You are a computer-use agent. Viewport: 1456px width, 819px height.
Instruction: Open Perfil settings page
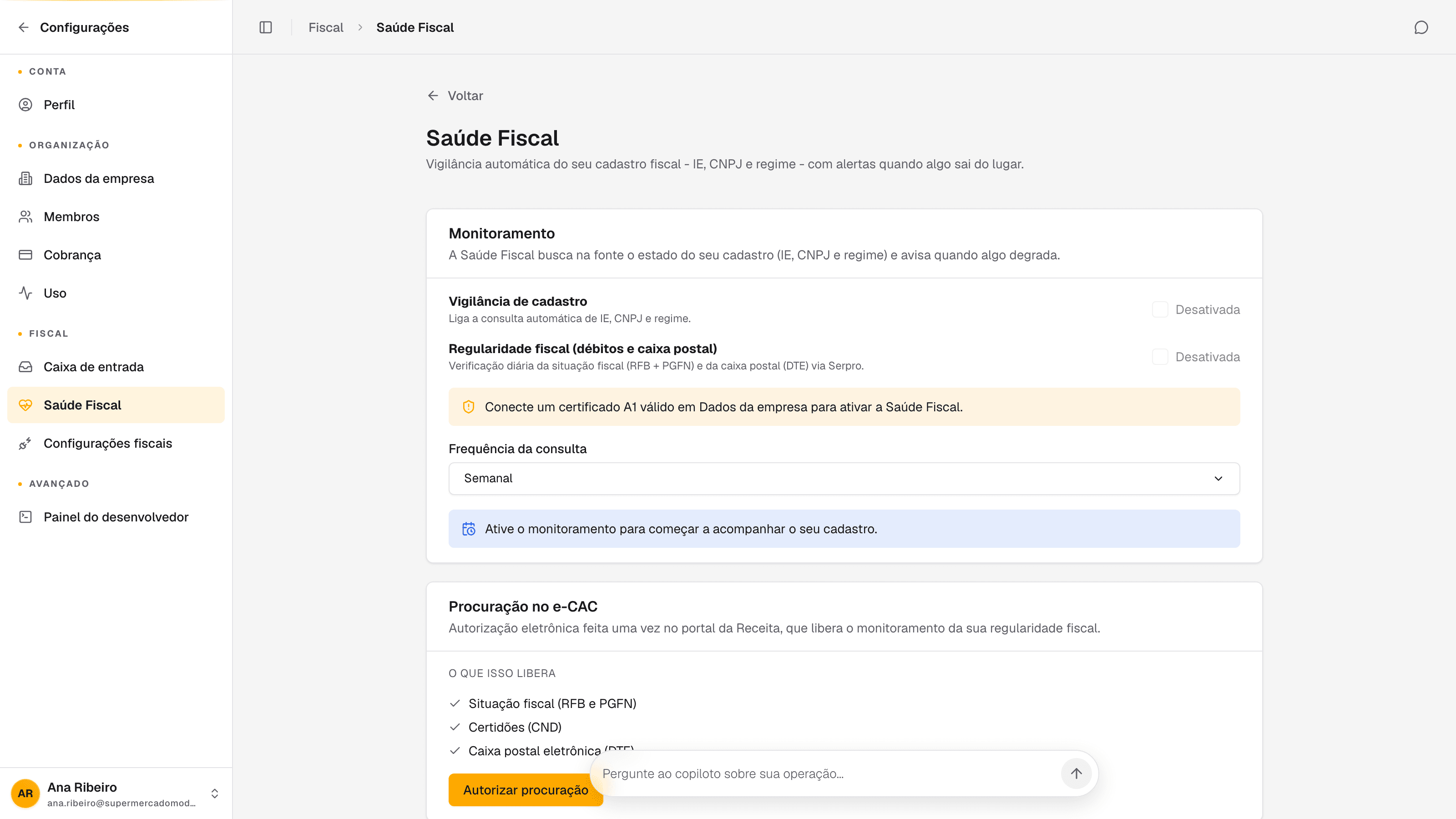coord(116,105)
